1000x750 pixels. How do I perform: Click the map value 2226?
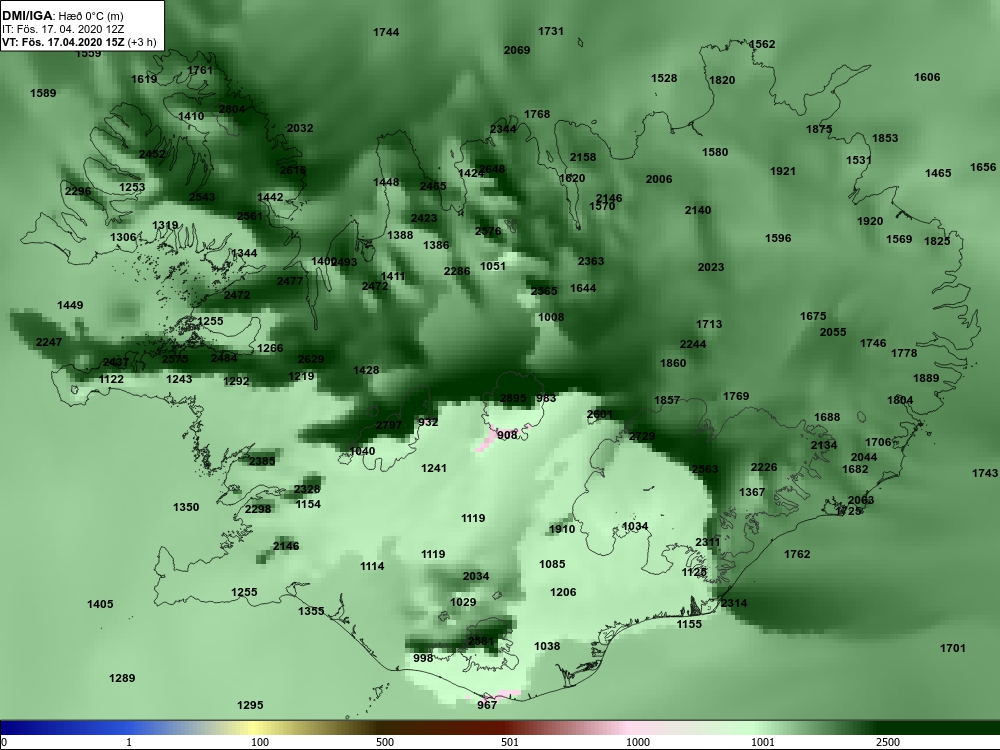pos(763,467)
